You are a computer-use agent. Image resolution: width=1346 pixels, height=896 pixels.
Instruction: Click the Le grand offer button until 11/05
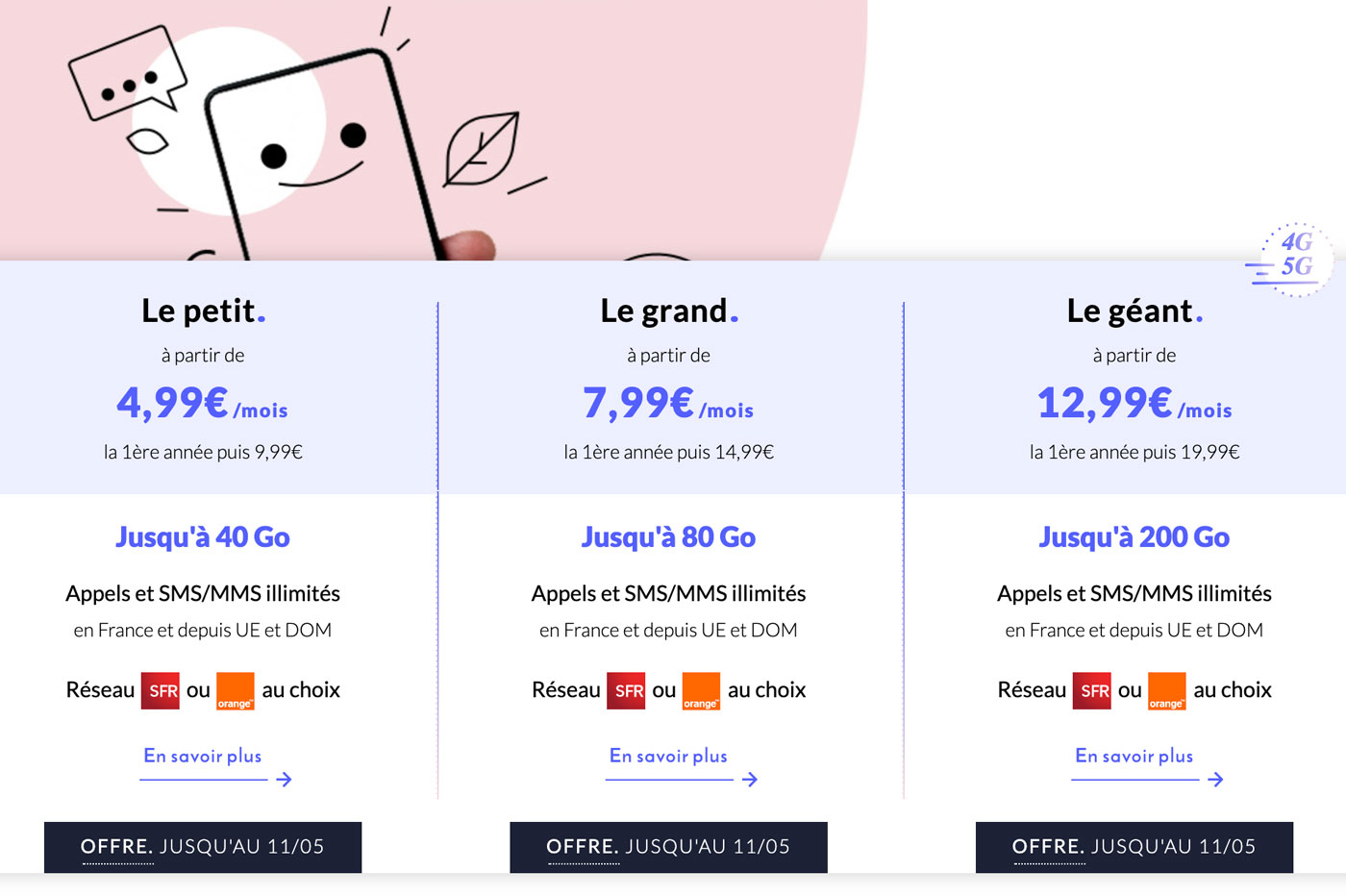click(x=668, y=847)
